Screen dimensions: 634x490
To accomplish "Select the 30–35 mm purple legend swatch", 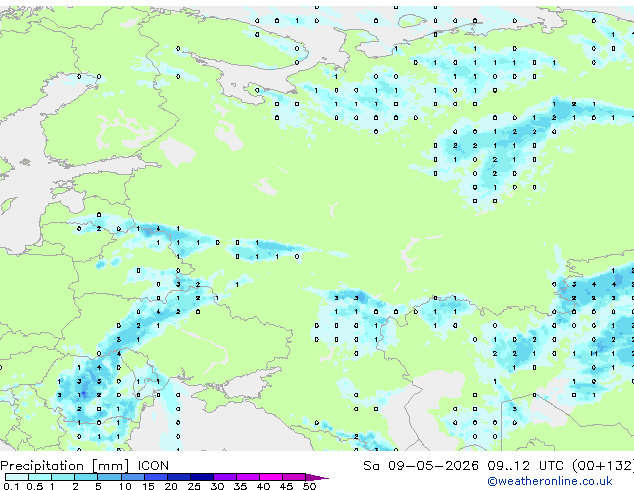I will [225, 477].
